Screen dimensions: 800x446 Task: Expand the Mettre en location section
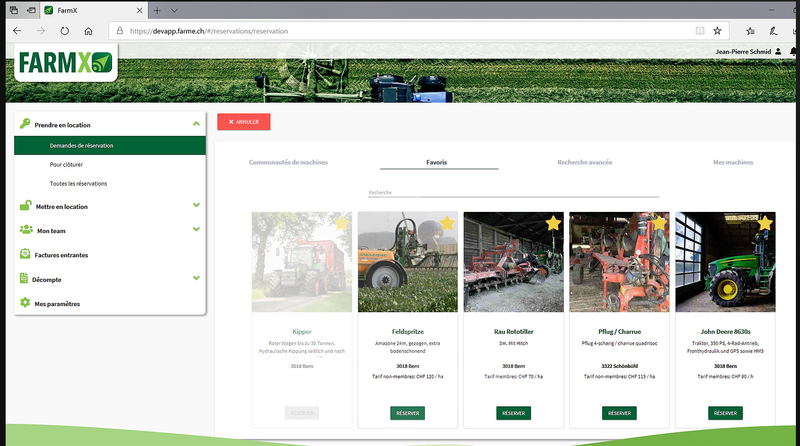tap(197, 206)
